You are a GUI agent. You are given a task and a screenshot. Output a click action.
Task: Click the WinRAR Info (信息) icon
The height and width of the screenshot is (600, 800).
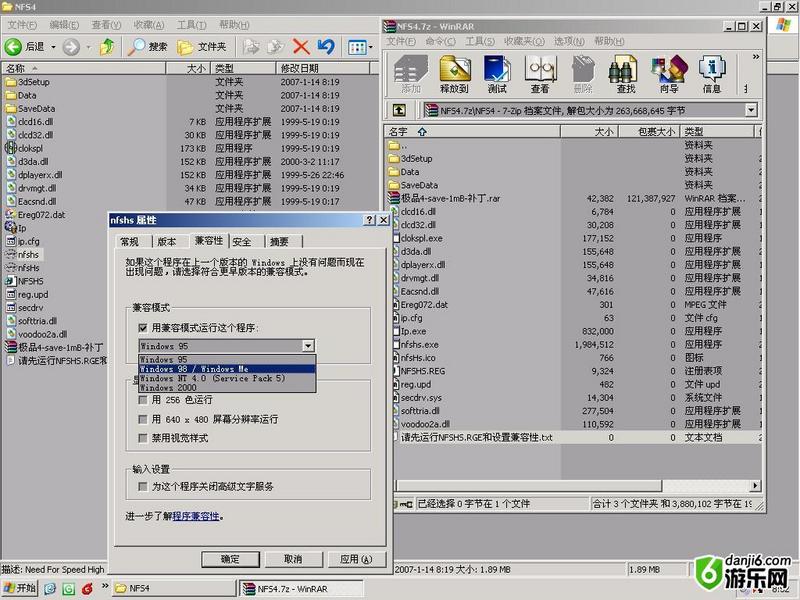tap(712, 74)
